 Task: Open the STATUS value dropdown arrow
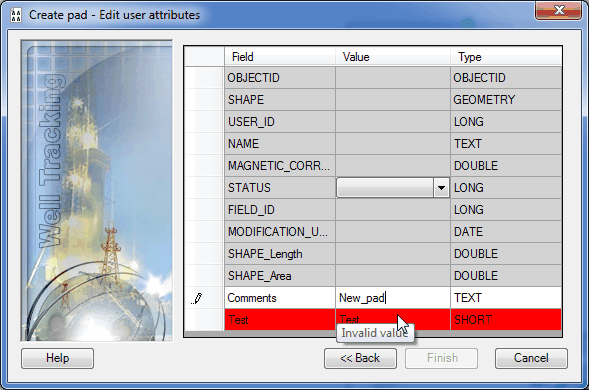pyautogui.click(x=441, y=187)
